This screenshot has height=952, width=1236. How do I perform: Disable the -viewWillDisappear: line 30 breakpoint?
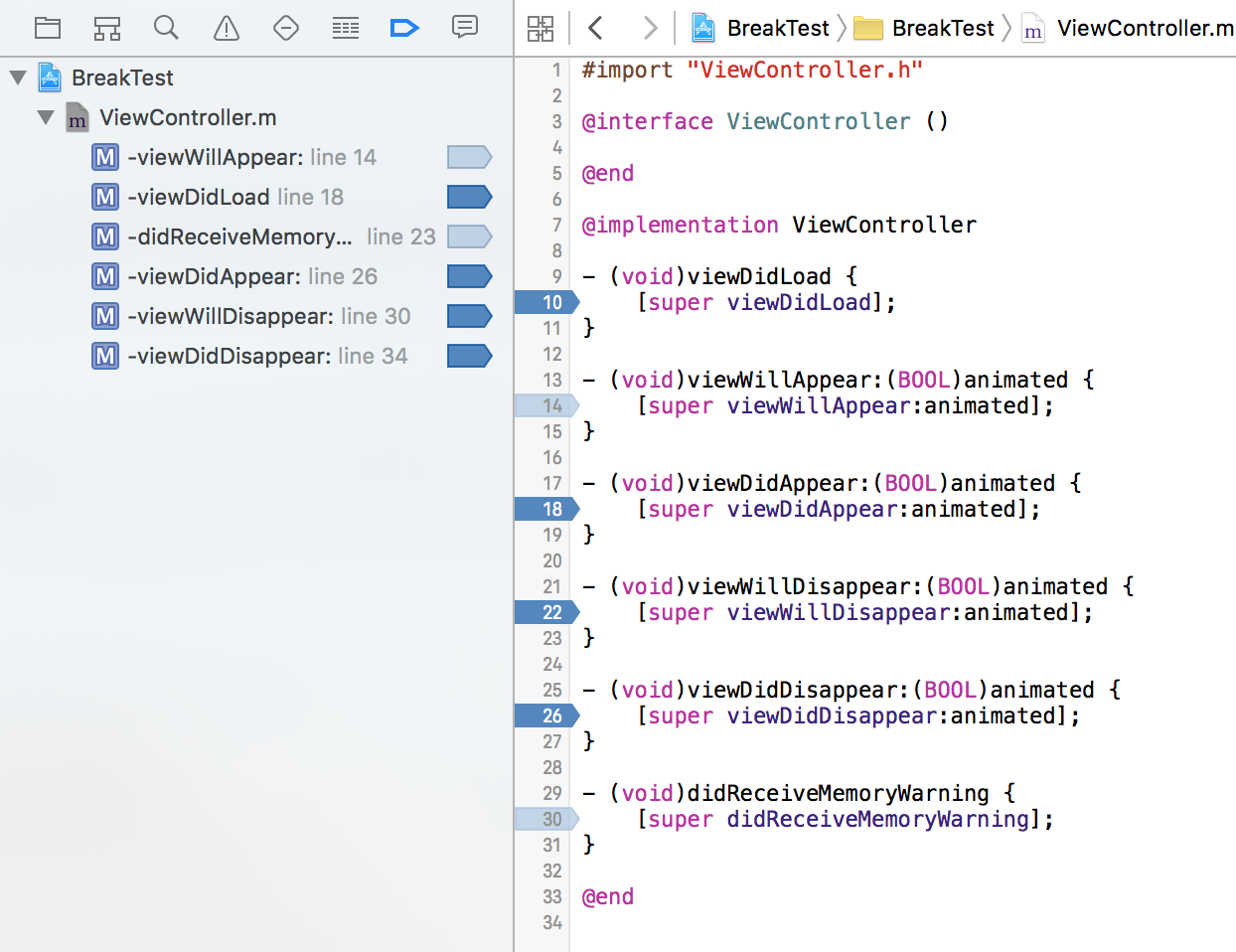click(469, 316)
